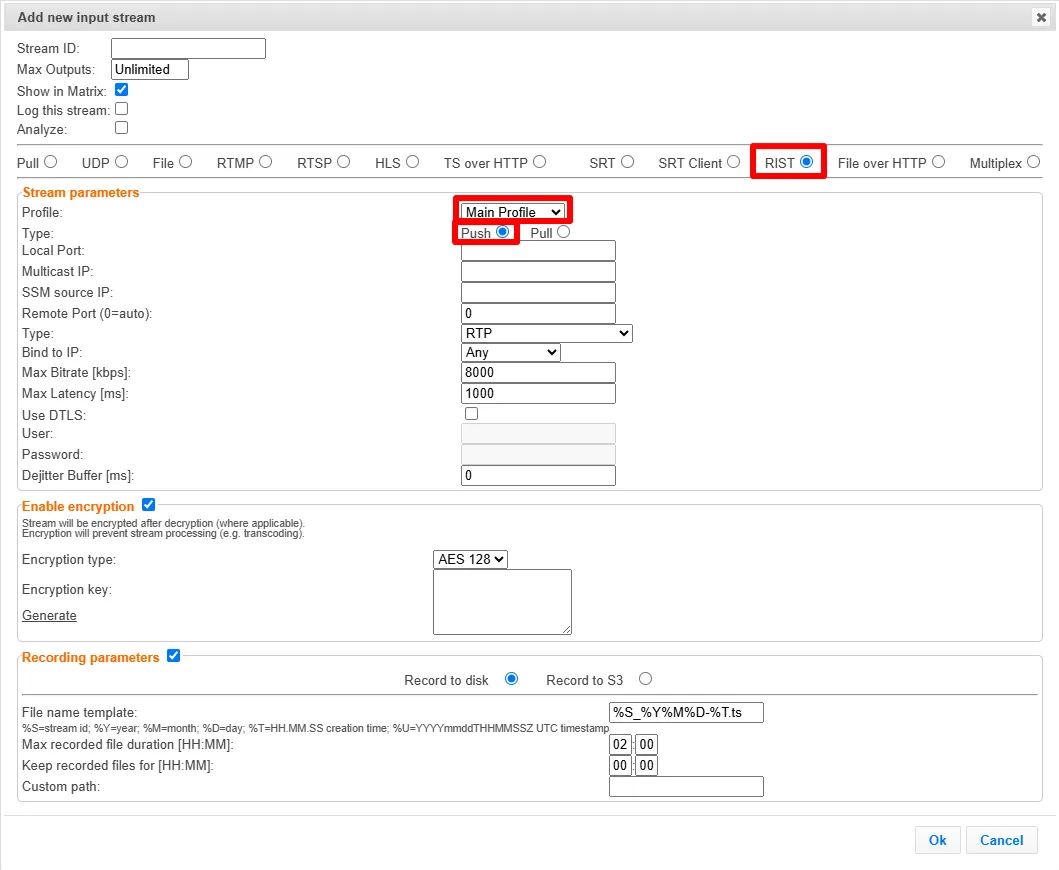This screenshot has width=1059, height=870.
Task: Focus the SSM source IP field
Action: pos(538,292)
